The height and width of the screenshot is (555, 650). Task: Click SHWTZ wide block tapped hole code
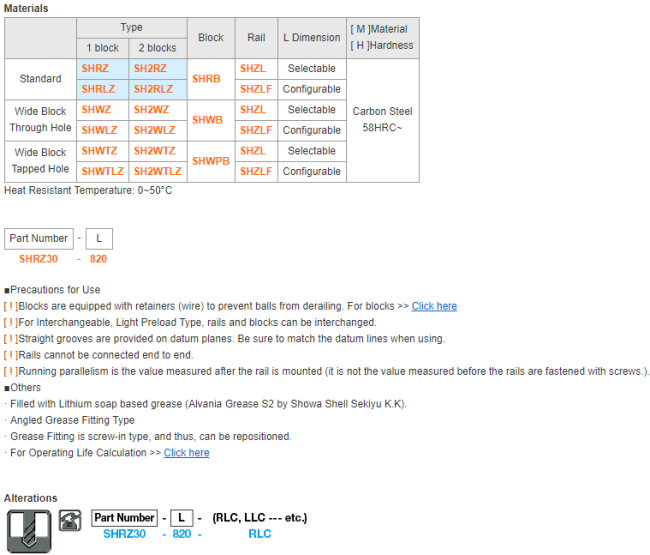(99, 151)
